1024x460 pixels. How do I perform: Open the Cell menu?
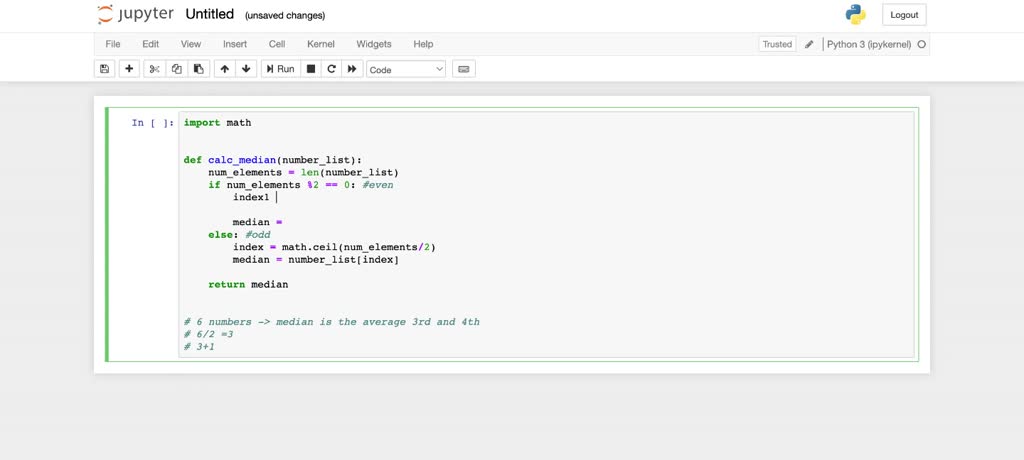277,44
